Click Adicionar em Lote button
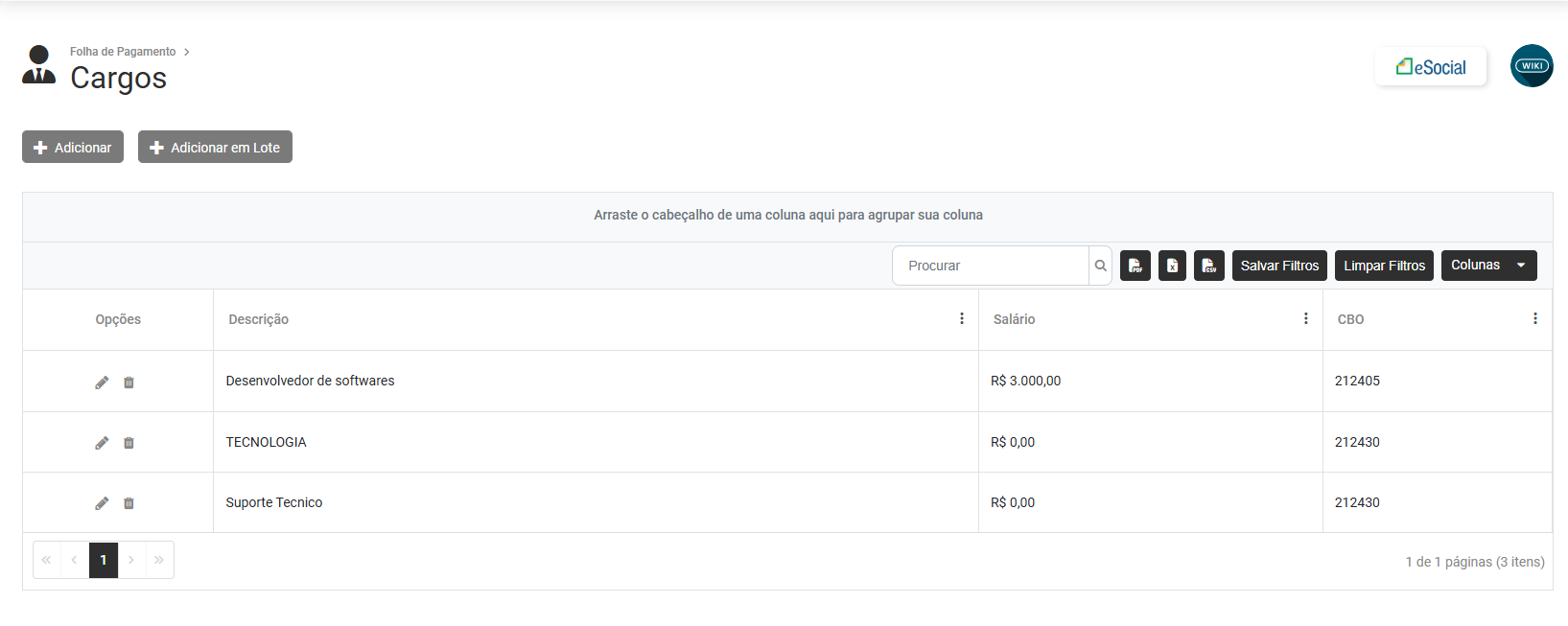The height and width of the screenshot is (626, 1568). [x=215, y=148]
